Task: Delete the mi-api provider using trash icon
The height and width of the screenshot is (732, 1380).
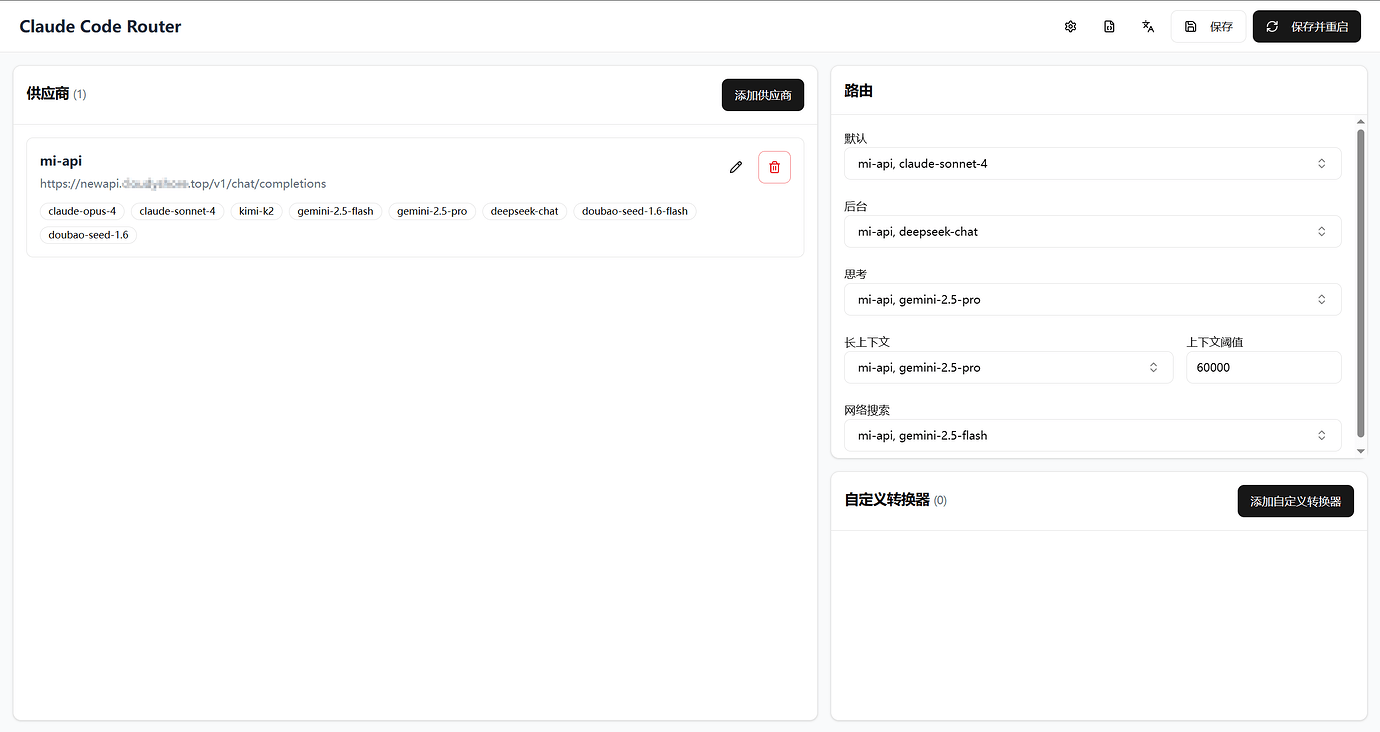Action: tap(774, 167)
